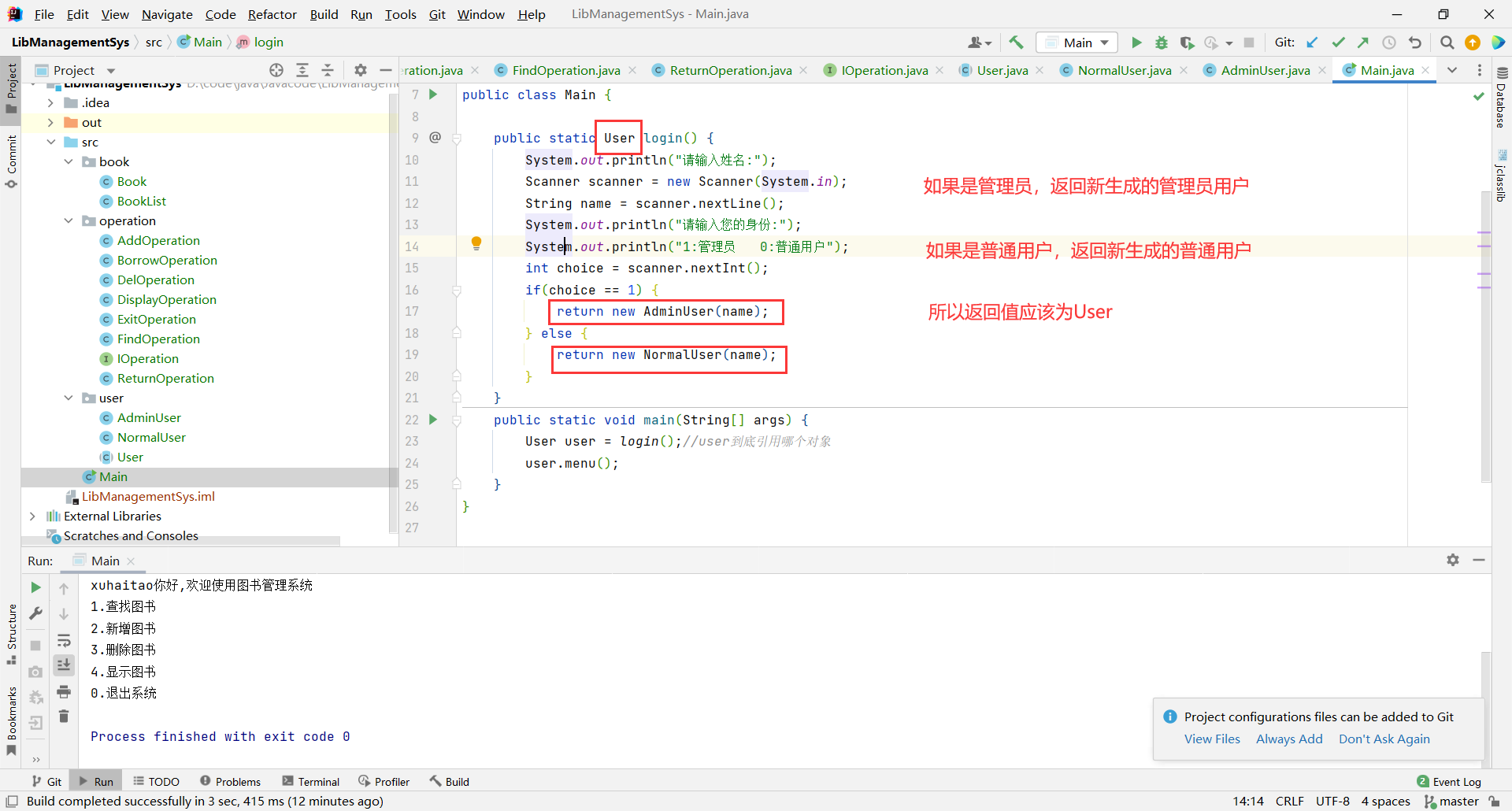Run with coverage from the toolbar

1187,43
